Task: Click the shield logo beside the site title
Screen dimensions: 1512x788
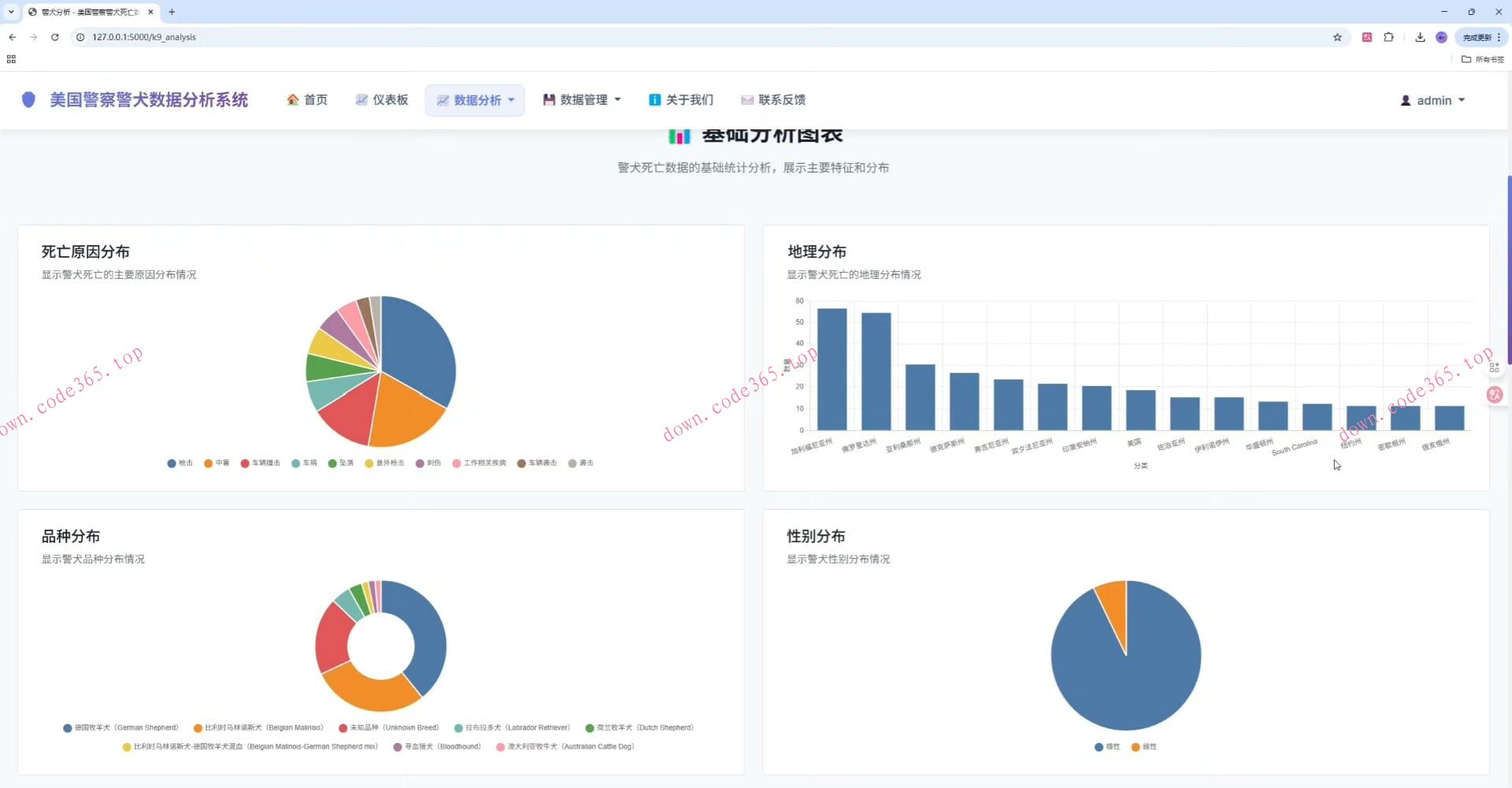Action: coord(28,100)
